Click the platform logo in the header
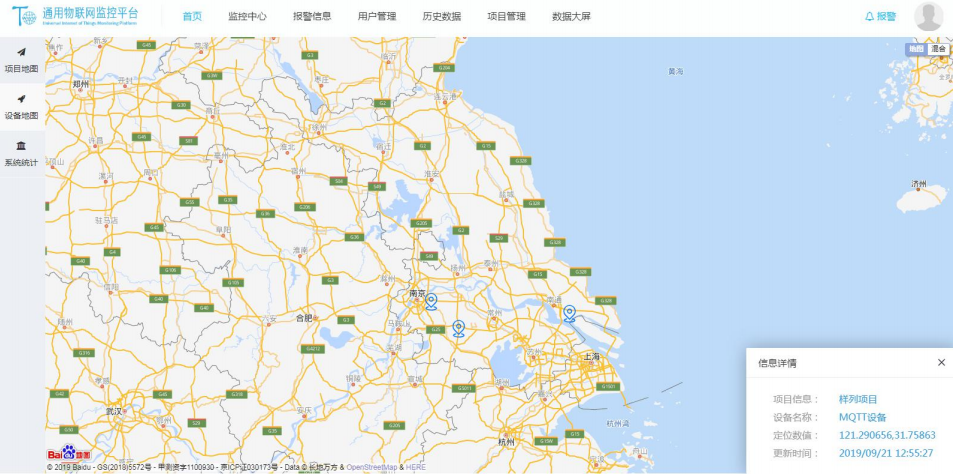Viewport: 953px width, 474px height. (75, 17)
